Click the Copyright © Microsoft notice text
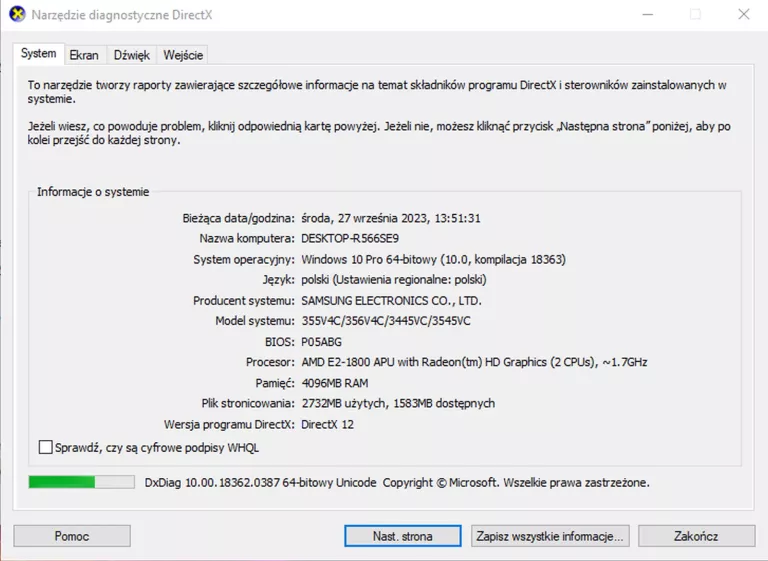This screenshot has width=768, height=561. coord(516,483)
